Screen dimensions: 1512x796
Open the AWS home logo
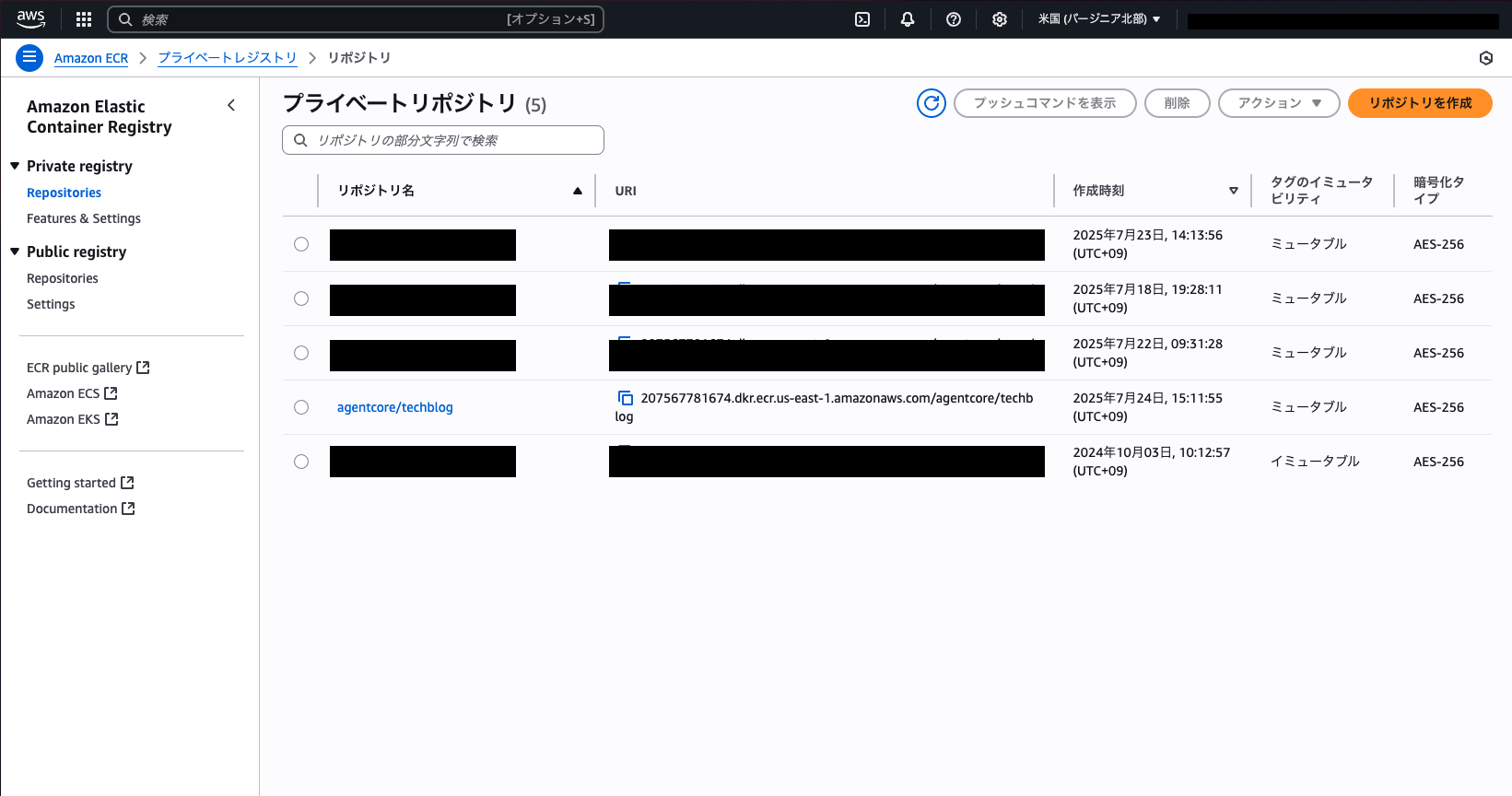click(30, 18)
